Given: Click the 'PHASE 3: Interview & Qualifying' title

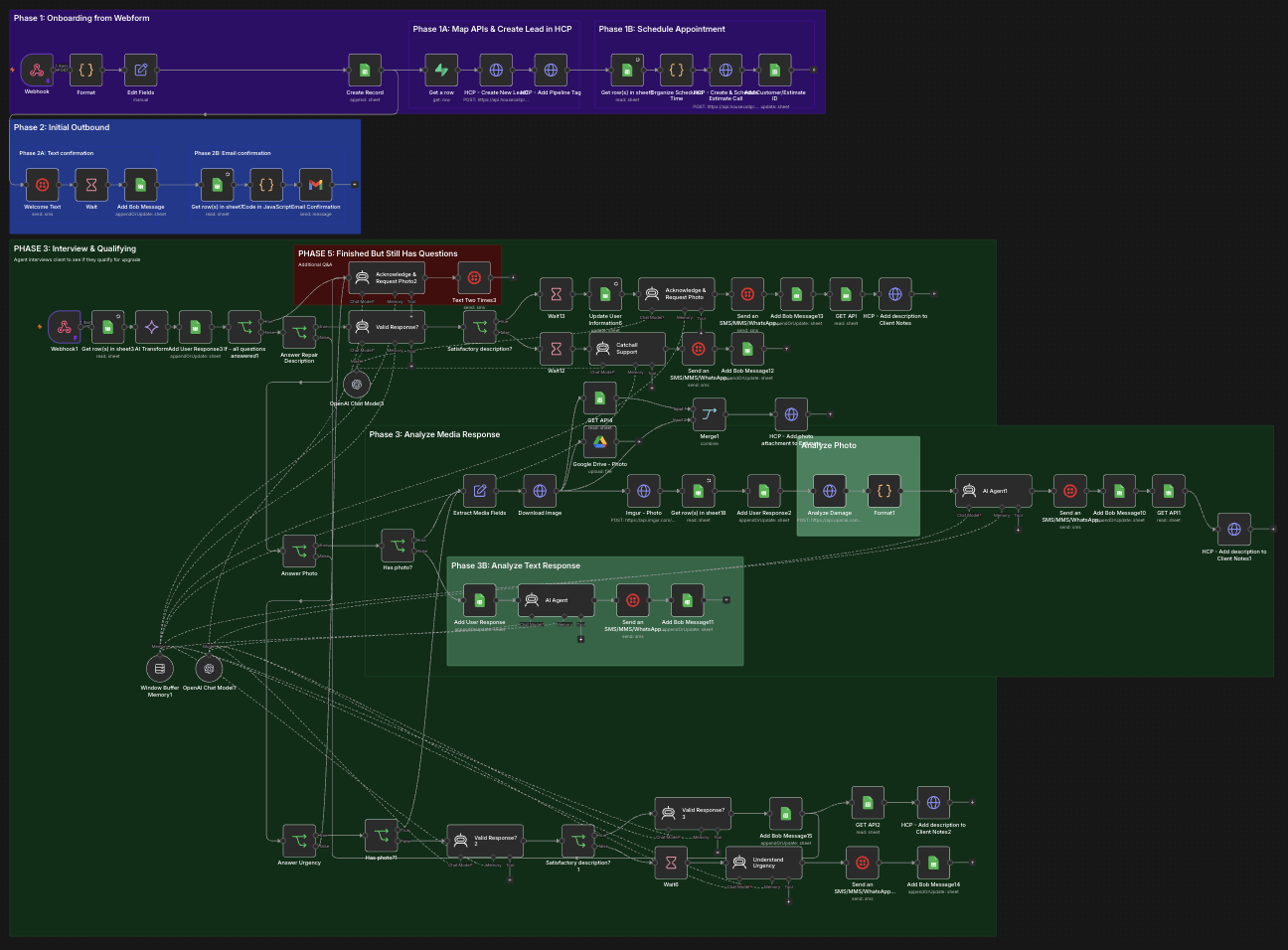Looking at the screenshot, I should [x=75, y=248].
